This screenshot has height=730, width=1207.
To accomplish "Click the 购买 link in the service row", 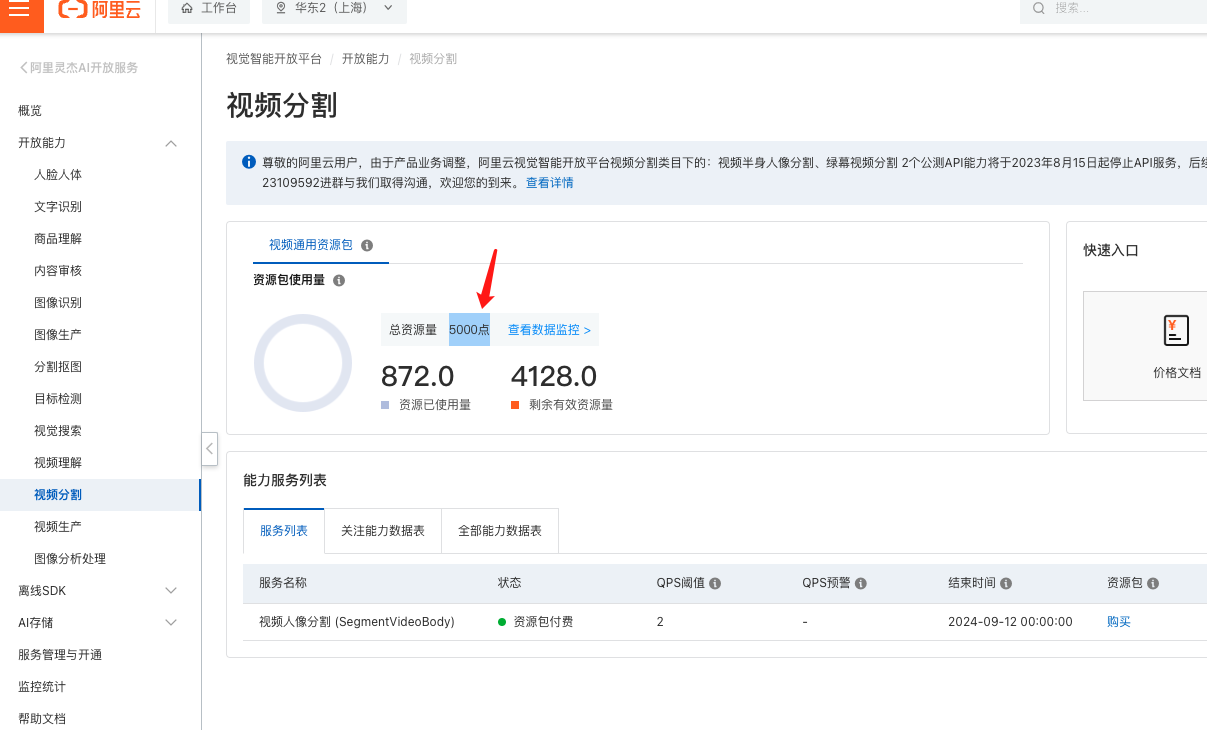I will coord(1119,622).
